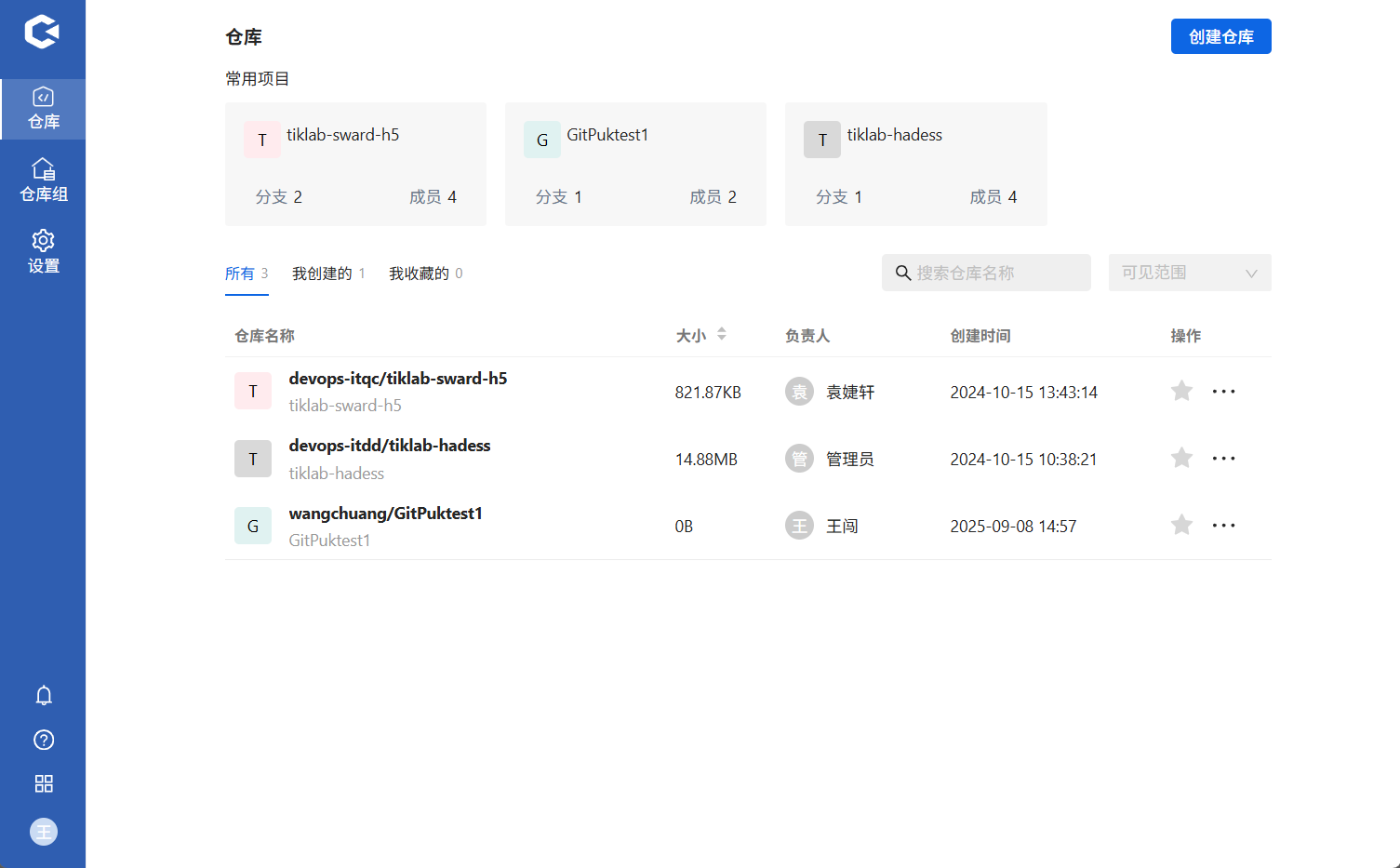
Task: Open notifications bell in sidebar
Action: 44,695
